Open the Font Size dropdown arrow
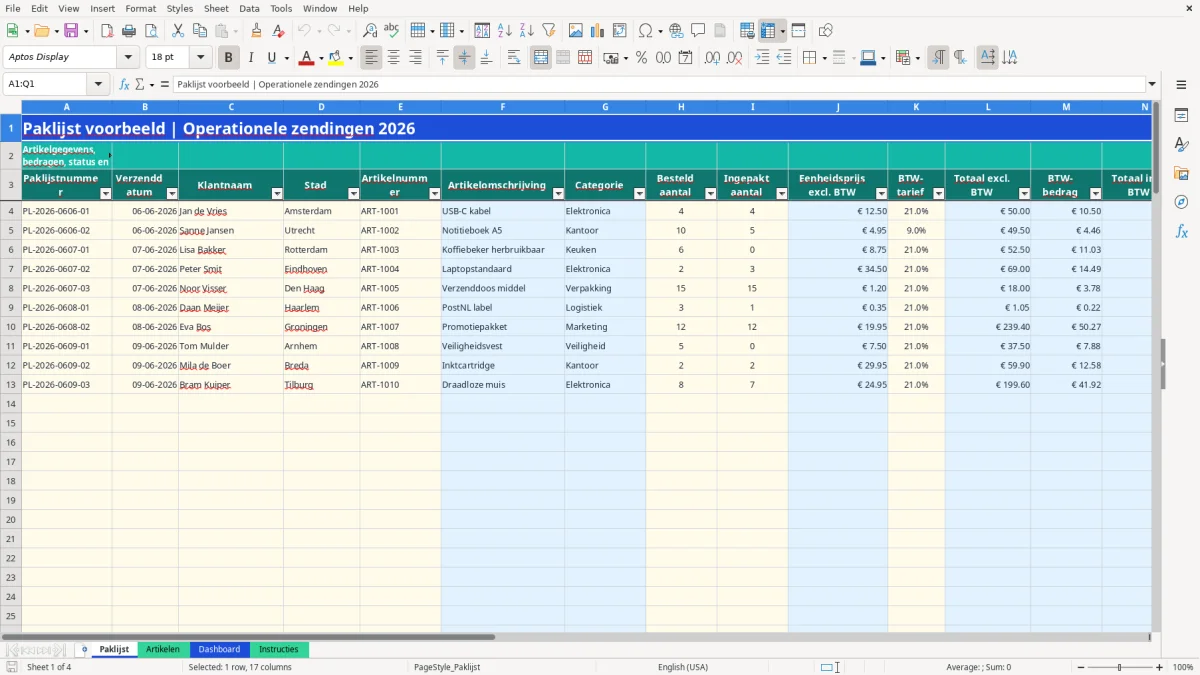Viewport: 1200px width, 675px height. coord(201,58)
